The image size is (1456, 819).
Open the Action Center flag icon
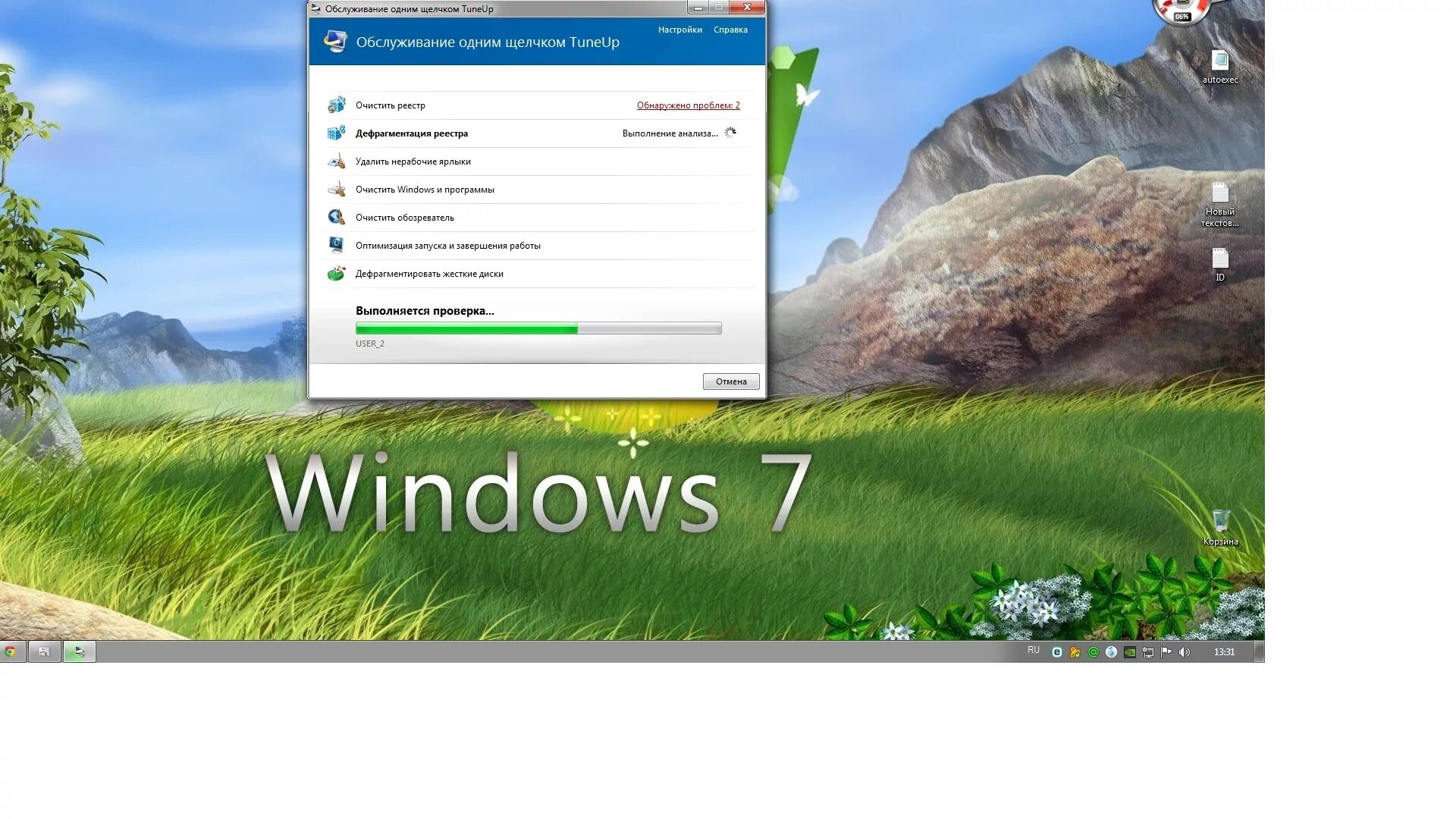click(x=1166, y=652)
